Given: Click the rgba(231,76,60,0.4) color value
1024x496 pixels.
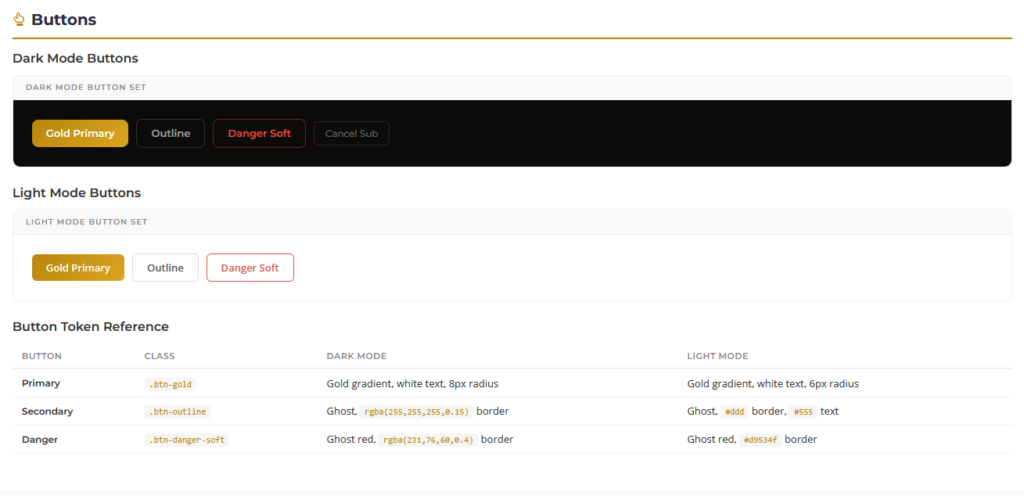Looking at the screenshot, I should click(428, 439).
